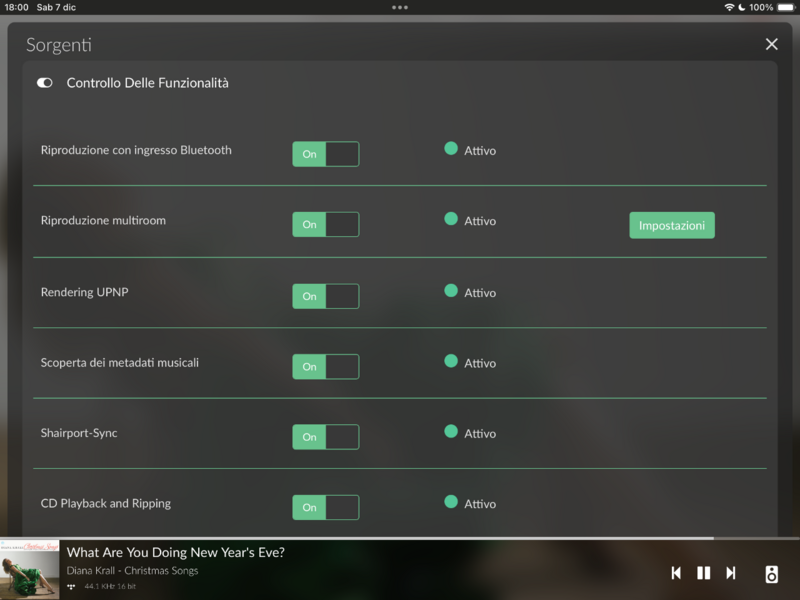
Task: Open the multiroom Impostazioni button
Action: [672, 225]
